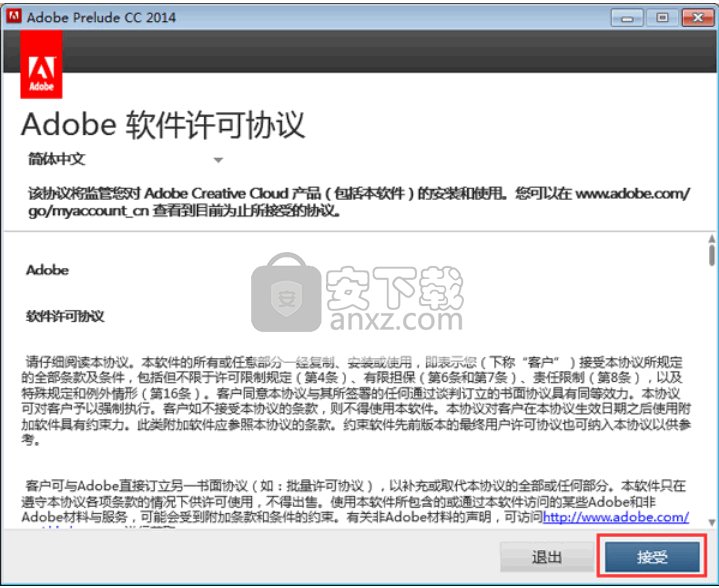The width and height of the screenshot is (719, 588).
Task: Open the 简体中文 language dropdown
Action: click(x=125, y=159)
